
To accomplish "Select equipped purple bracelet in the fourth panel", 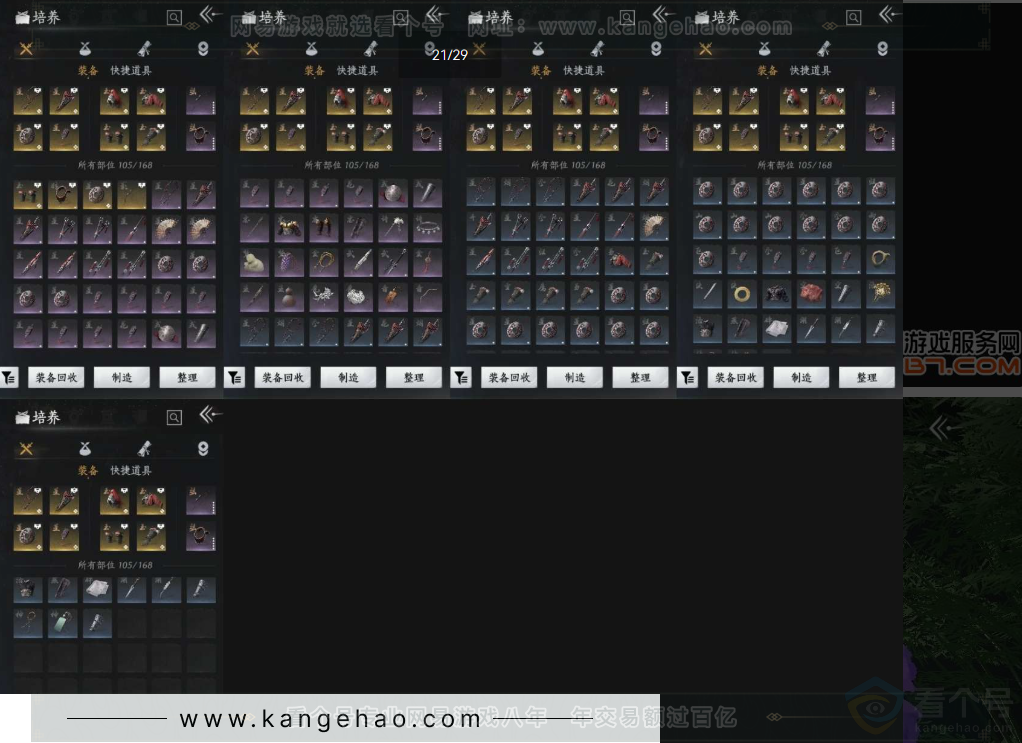I will click(x=880, y=136).
